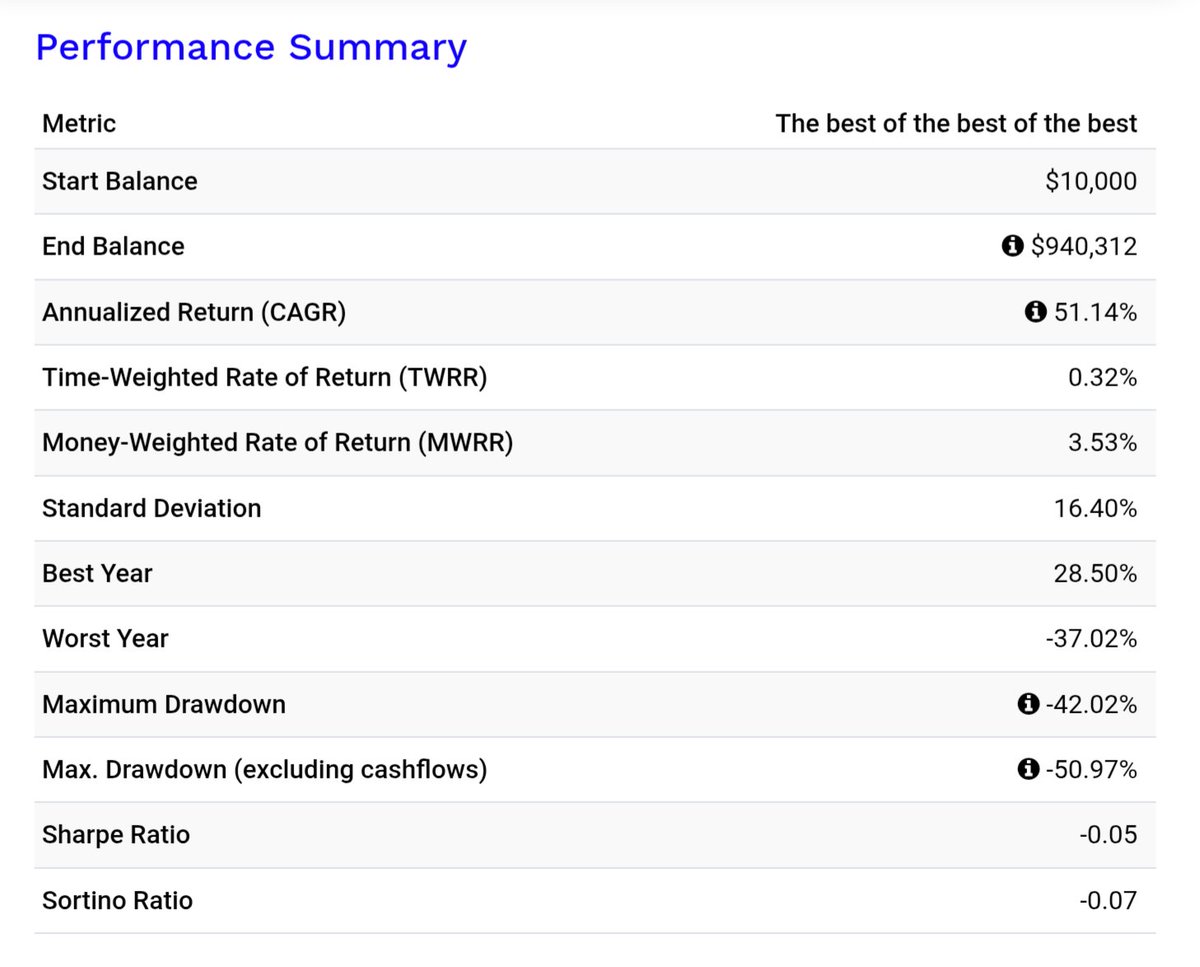Open the info icon next to 51.14% CAGR
1200x967 pixels.
(1036, 312)
